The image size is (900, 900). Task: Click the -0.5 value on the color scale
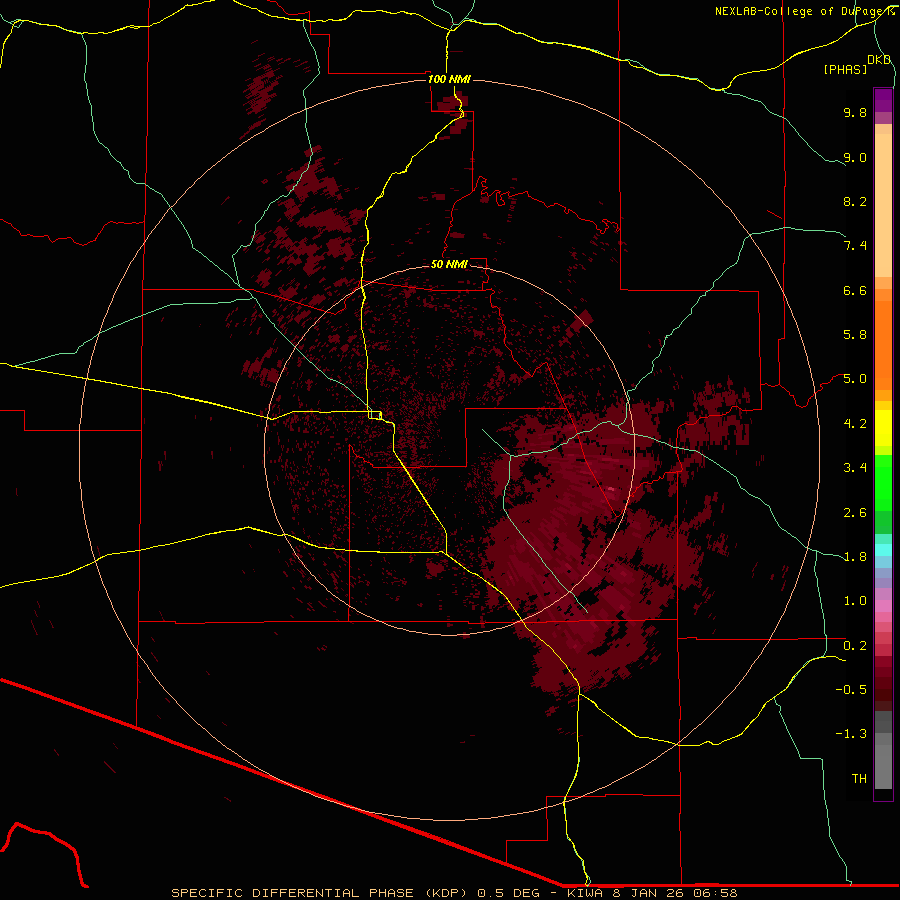(851, 690)
